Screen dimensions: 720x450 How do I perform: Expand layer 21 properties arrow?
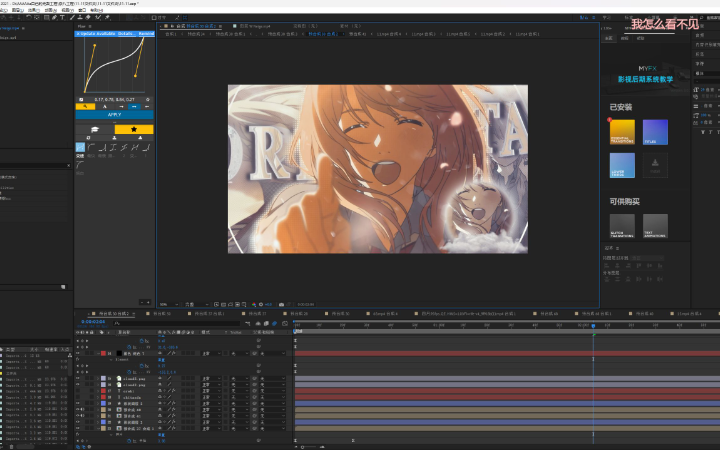click(x=98, y=416)
